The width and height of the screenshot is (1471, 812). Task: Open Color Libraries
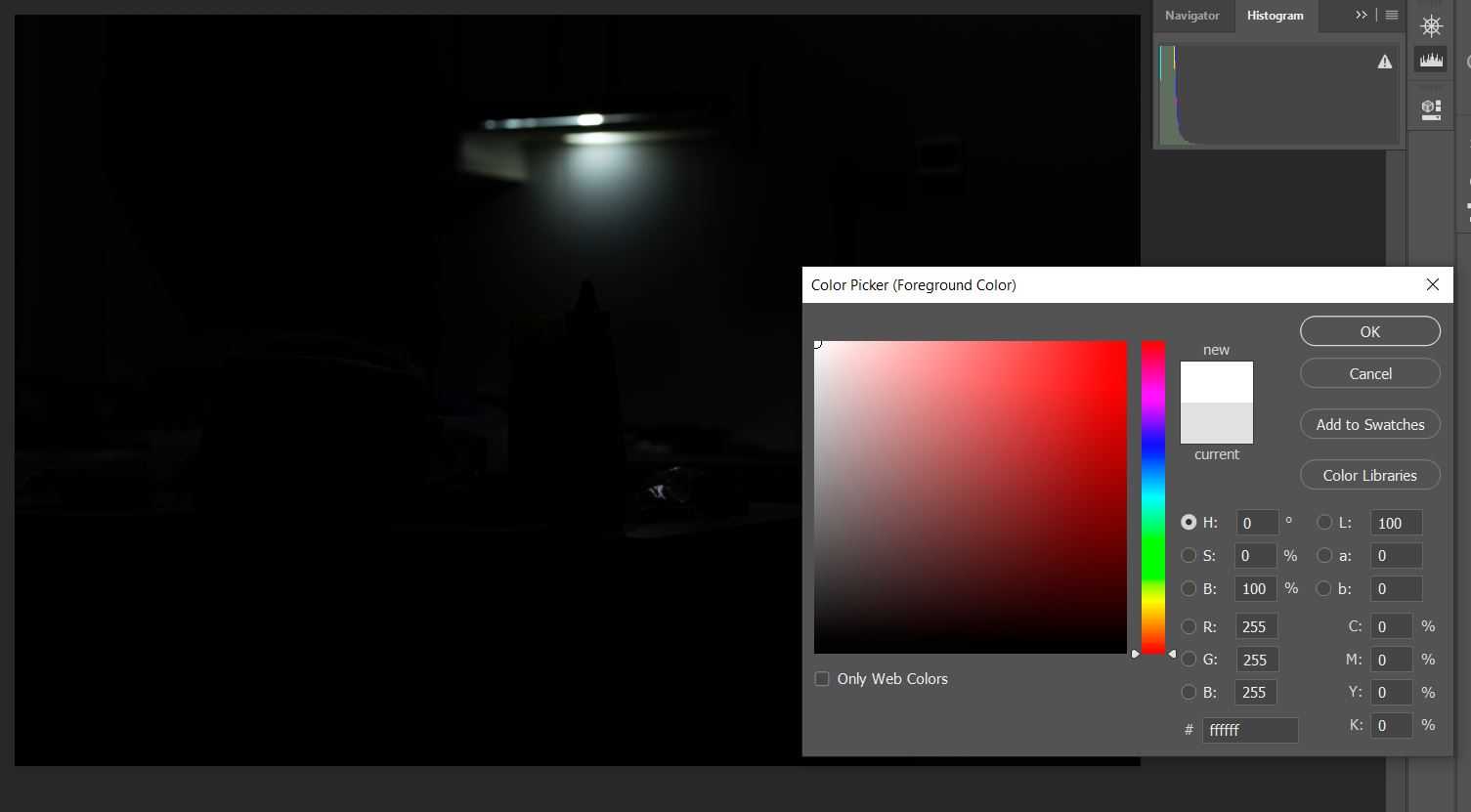(1369, 476)
